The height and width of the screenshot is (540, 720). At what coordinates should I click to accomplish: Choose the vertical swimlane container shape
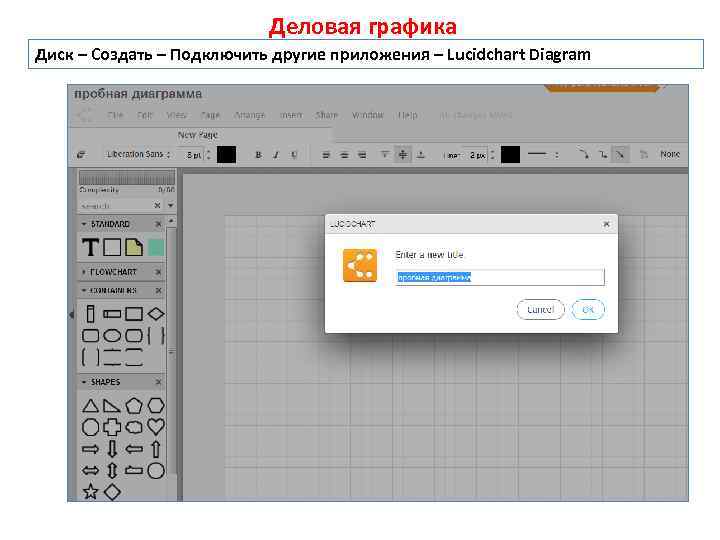click(90, 314)
